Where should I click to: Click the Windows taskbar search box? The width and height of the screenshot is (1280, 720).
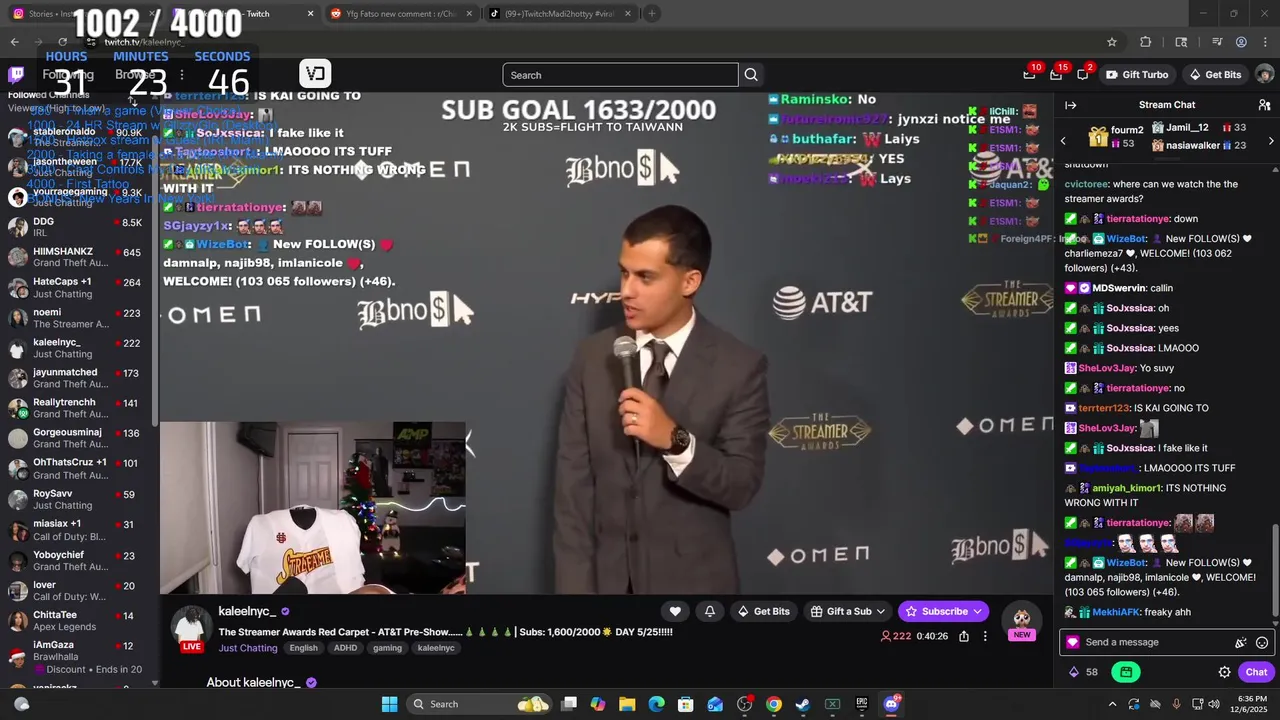(480, 704)
